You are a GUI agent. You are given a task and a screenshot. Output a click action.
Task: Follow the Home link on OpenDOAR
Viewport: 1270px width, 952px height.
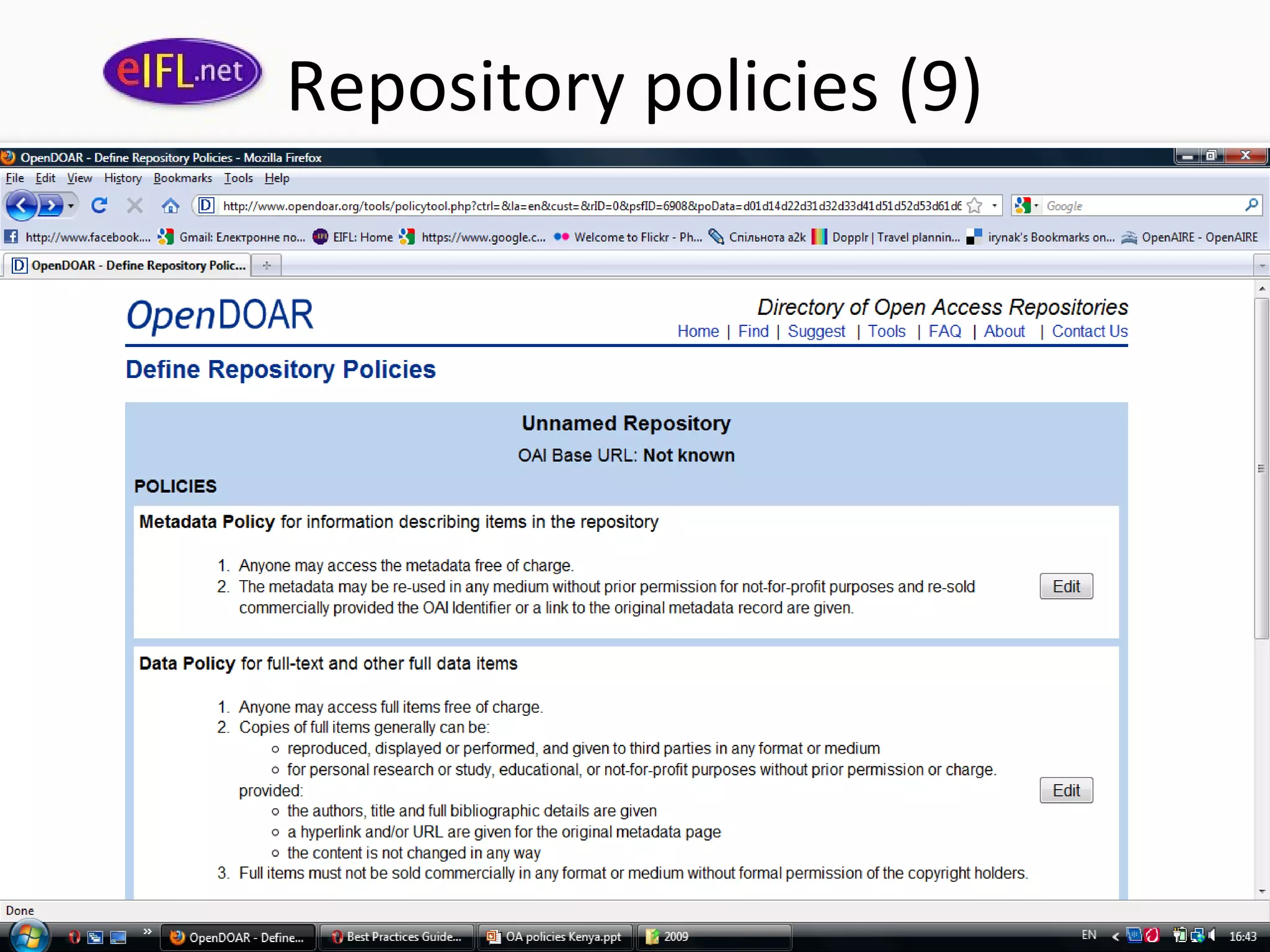pos(698,332)
